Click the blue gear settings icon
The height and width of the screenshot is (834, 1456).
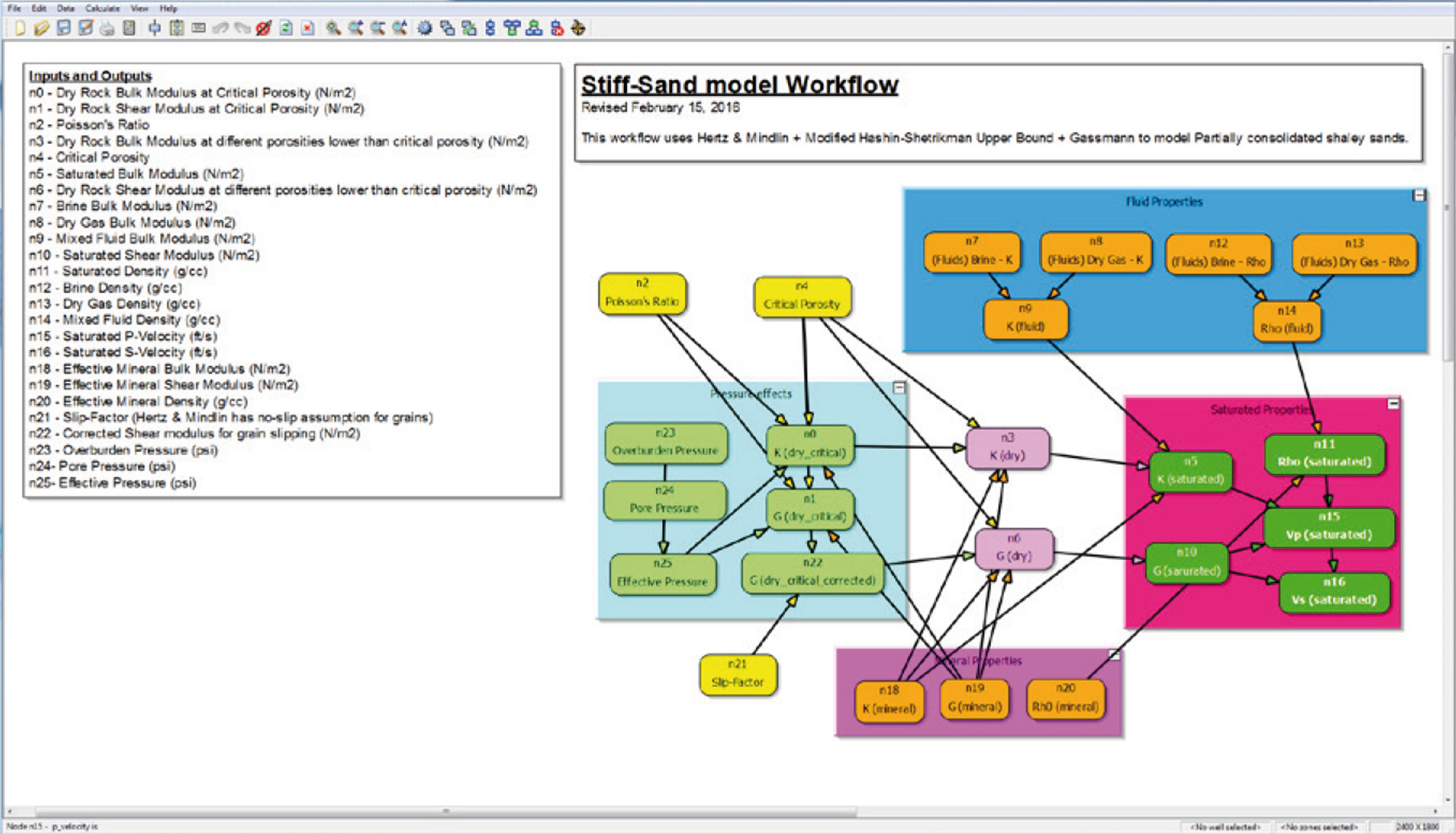425,28
